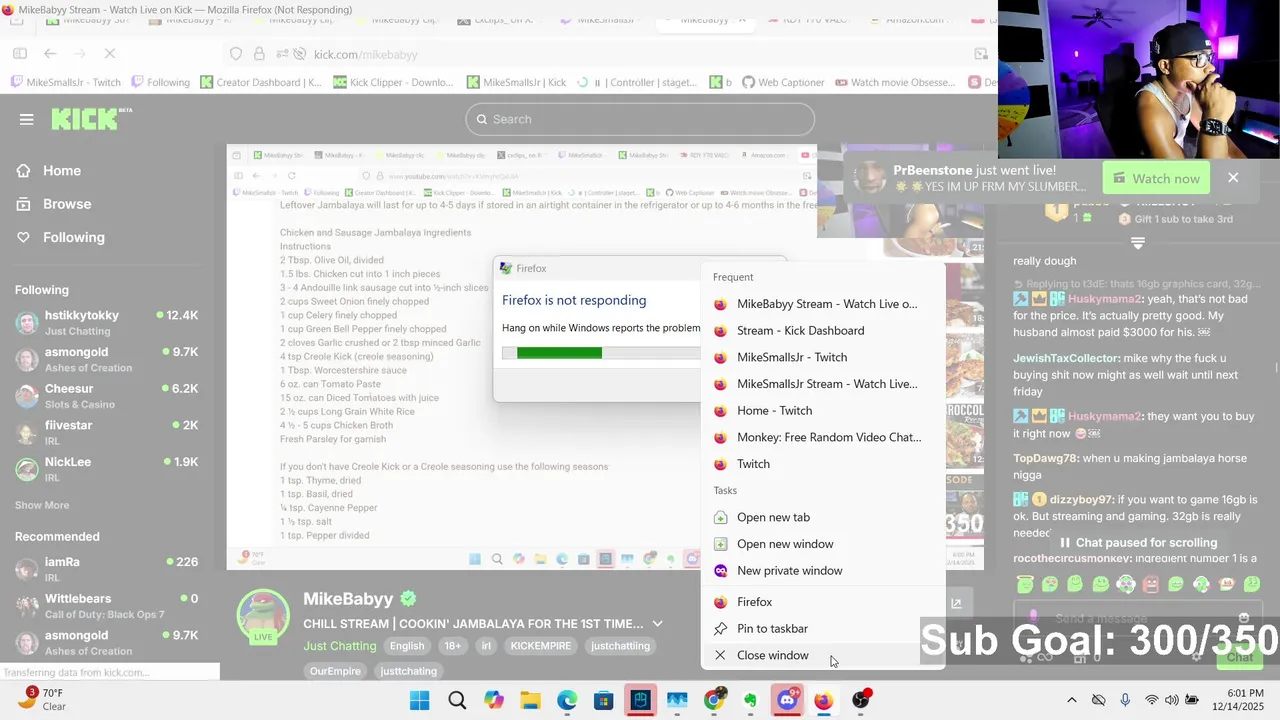This screenshot has height=720, width=1280.
Task: Open Firefox sidebar toggle icon
Action: click(20, 54)
